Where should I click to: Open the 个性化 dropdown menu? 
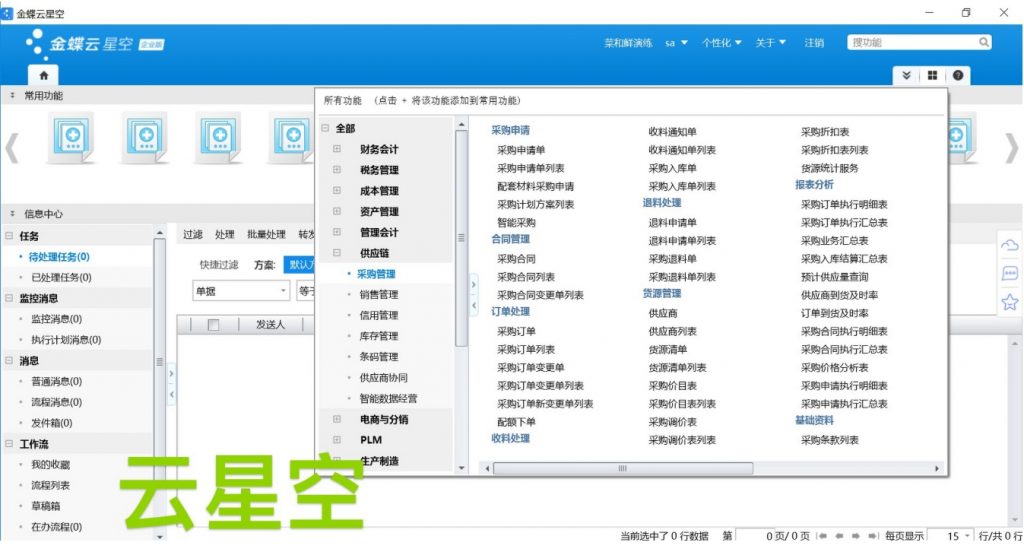tap(722, 43)
